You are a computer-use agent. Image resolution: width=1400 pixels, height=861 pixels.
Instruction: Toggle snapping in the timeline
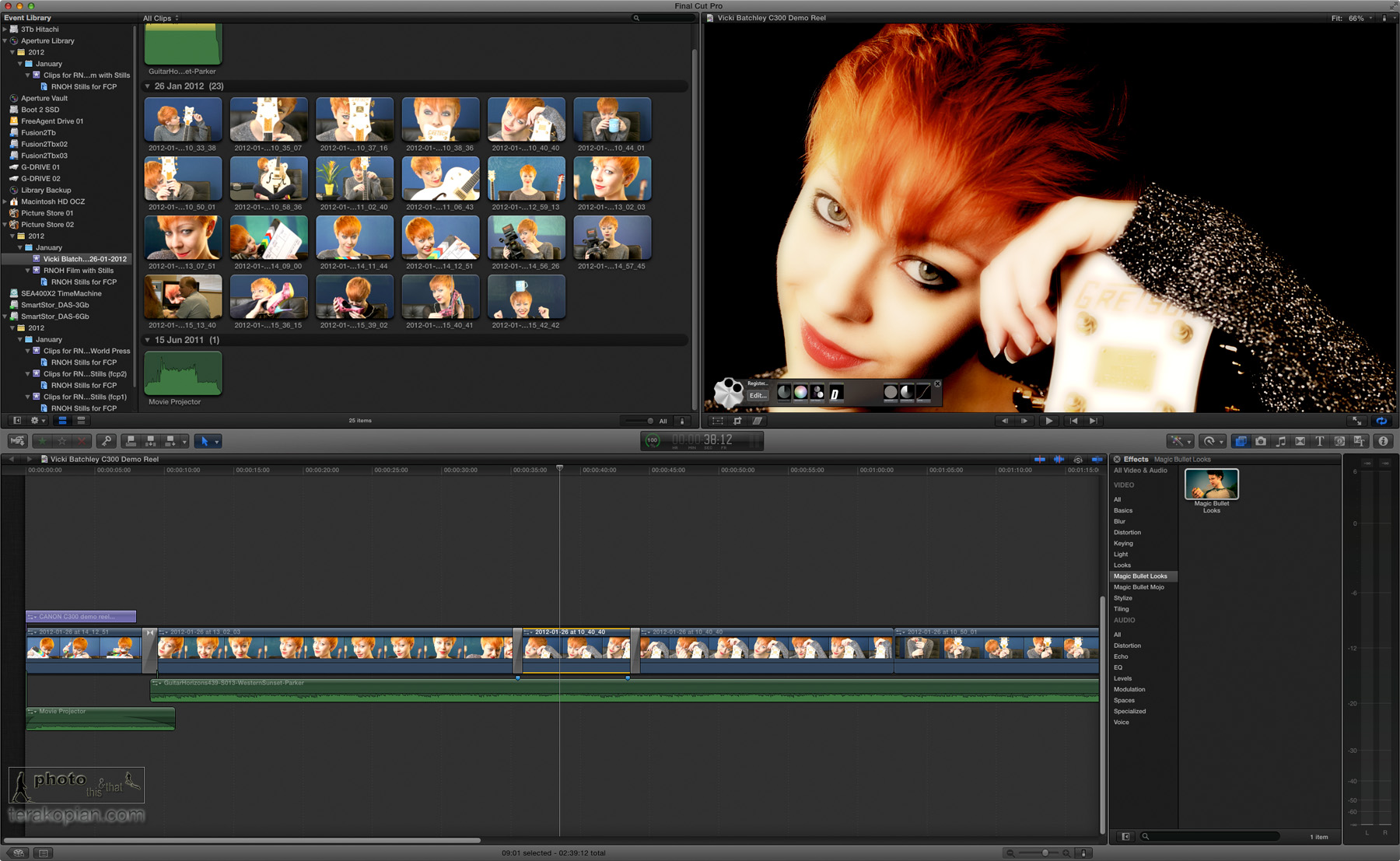point(1097,460)
